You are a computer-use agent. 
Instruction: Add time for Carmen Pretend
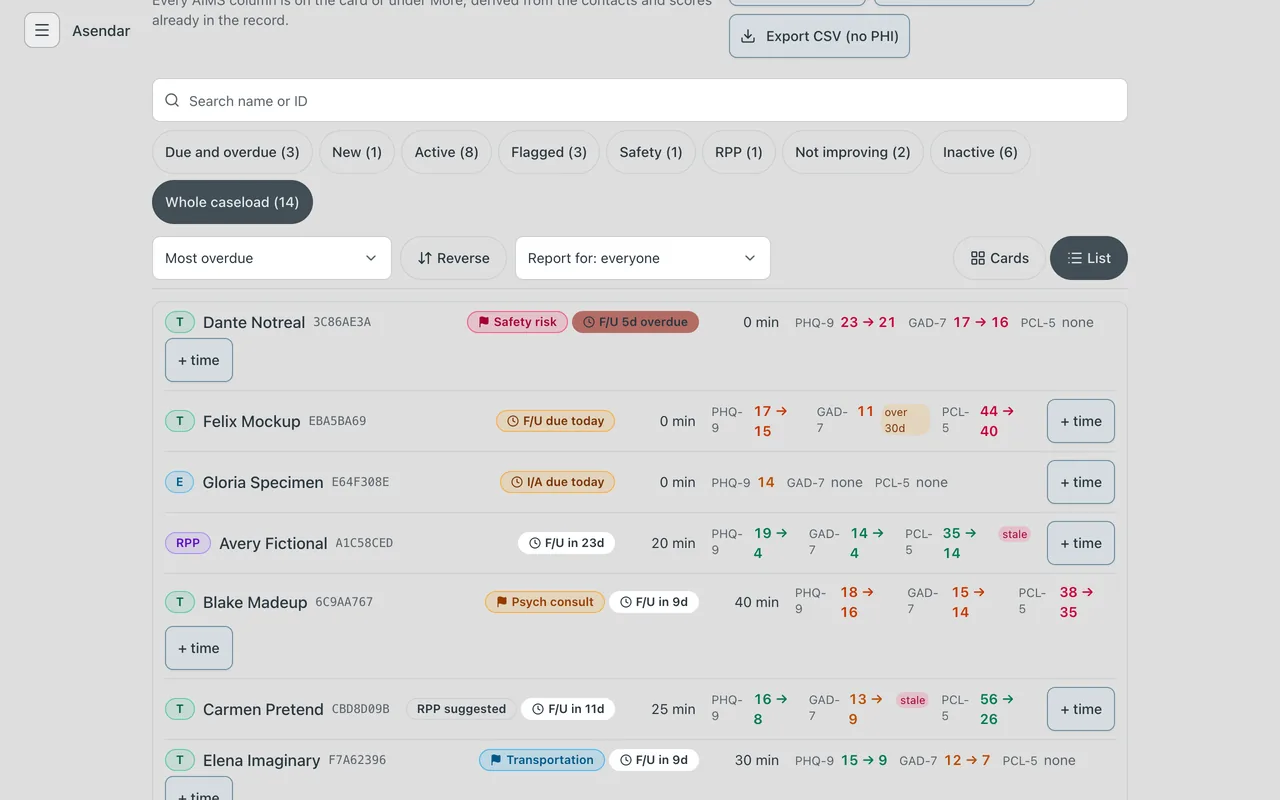tap(1081, 709)
